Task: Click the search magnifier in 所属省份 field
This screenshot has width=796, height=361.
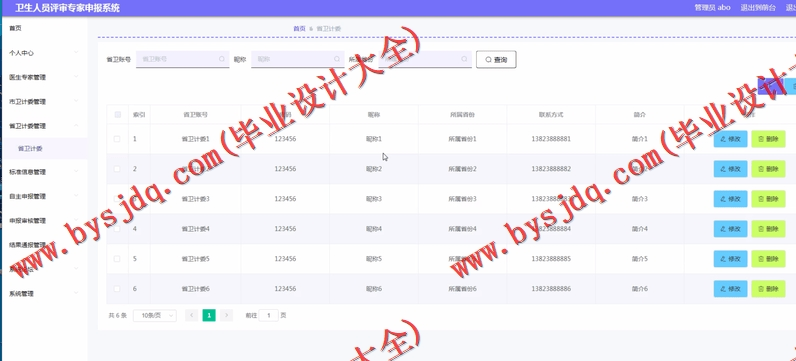Action: pyautogui.click(x=464, y=59)
